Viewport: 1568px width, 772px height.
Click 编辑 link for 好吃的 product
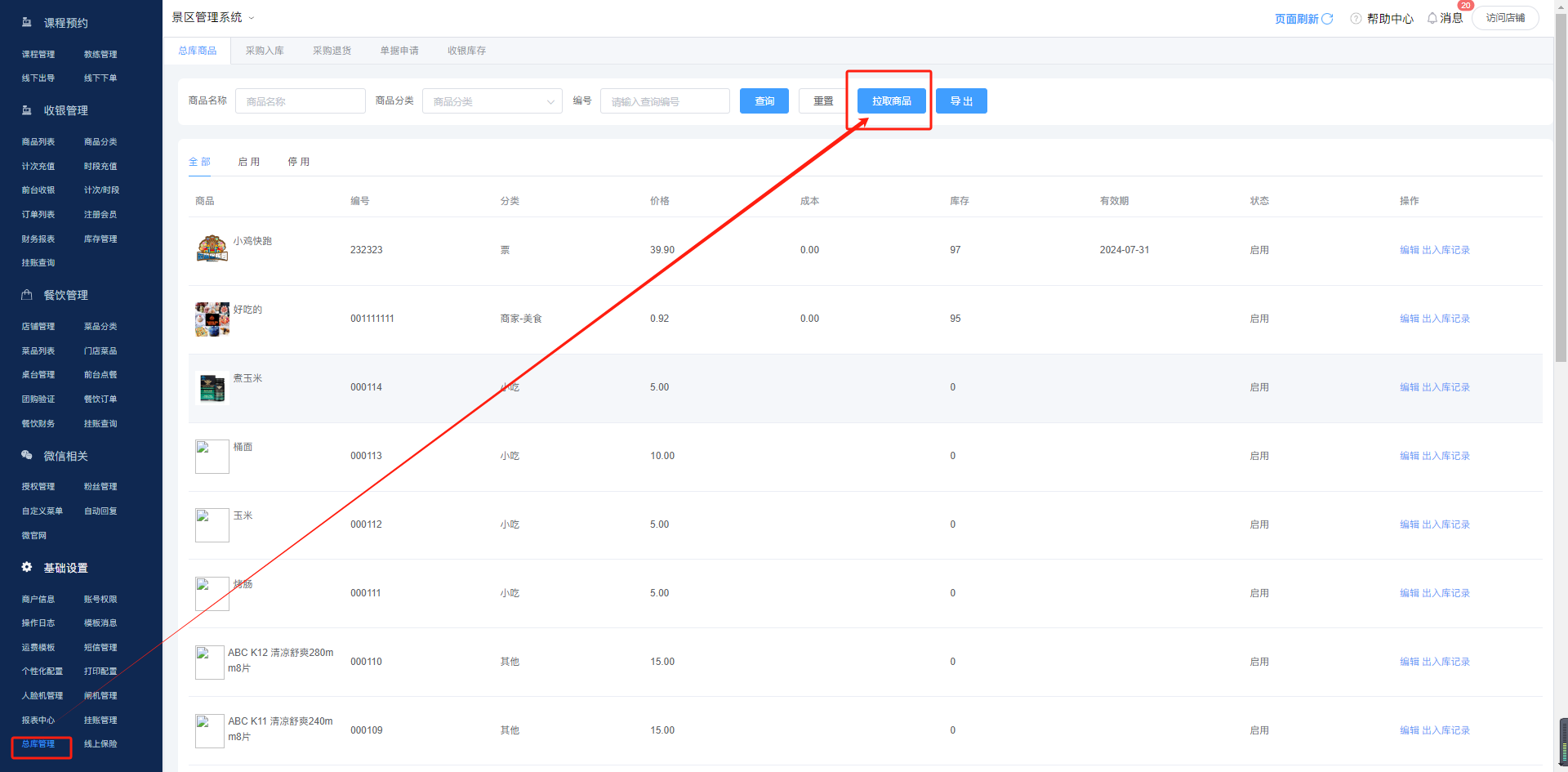pyautogui.click(x=1409, y=319)
